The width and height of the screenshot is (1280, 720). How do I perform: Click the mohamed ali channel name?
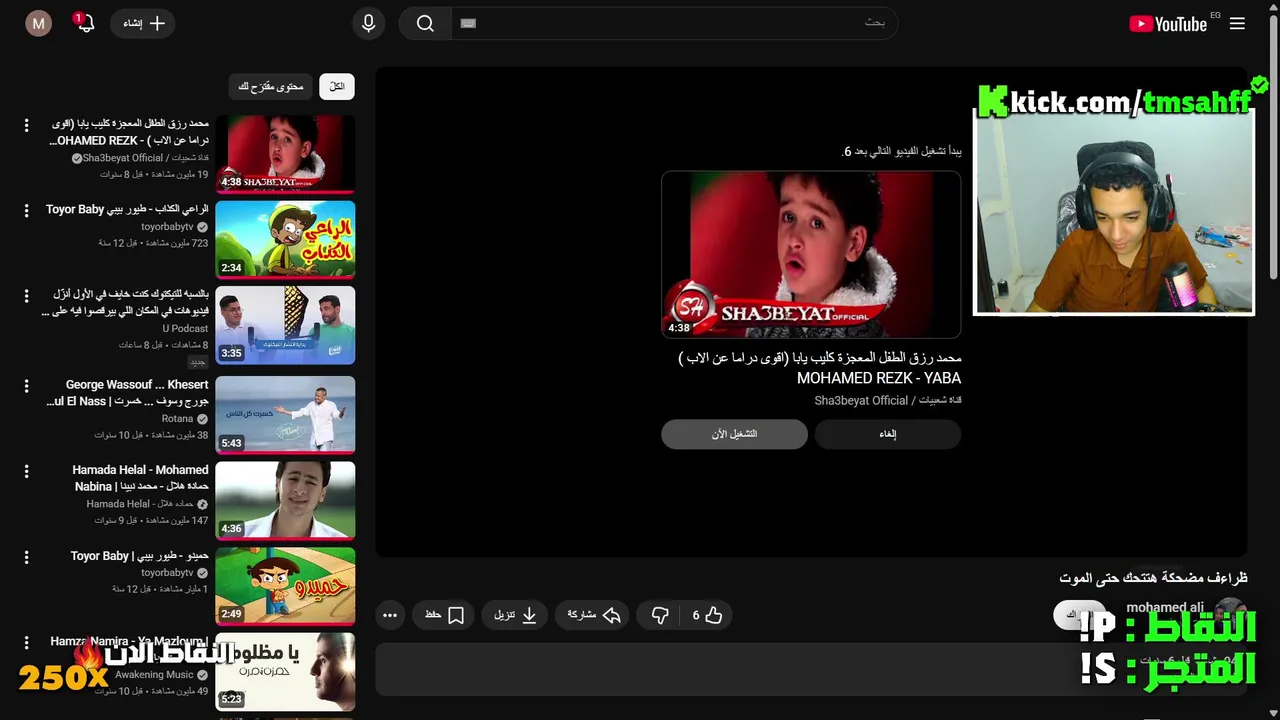click(x=1164, y=608)
